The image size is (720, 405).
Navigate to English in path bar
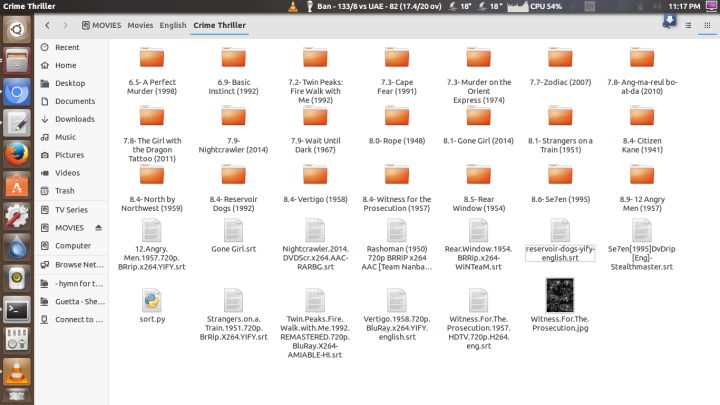(171, 24)
